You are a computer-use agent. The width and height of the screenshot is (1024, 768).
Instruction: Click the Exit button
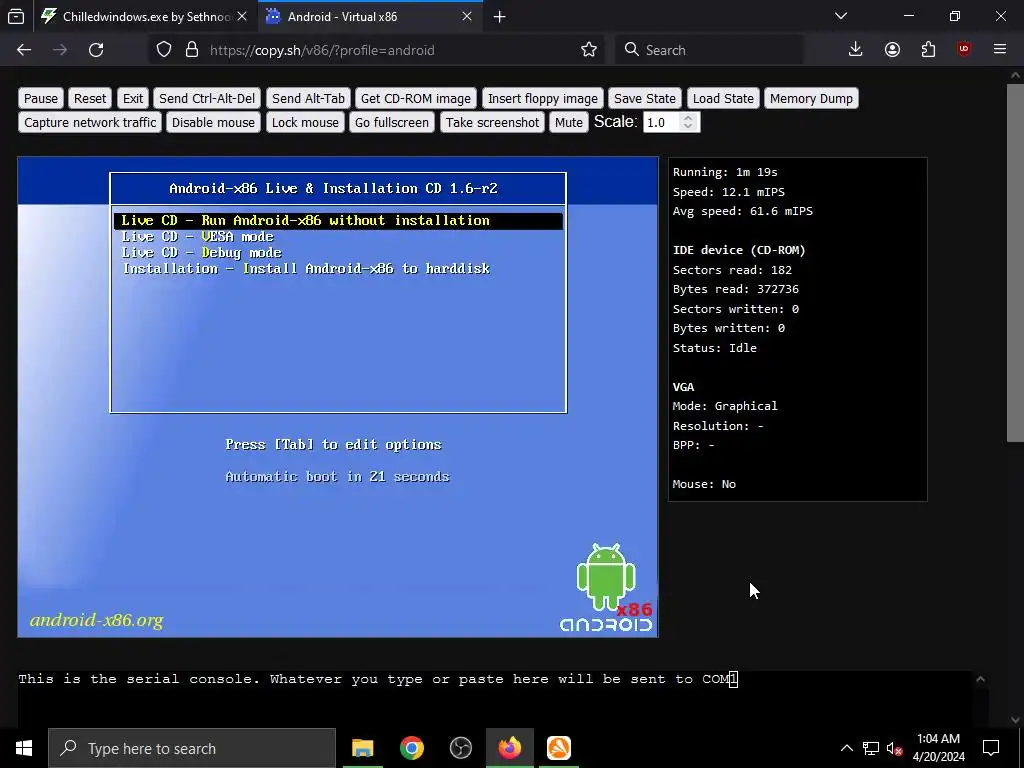tap(133, 99)
